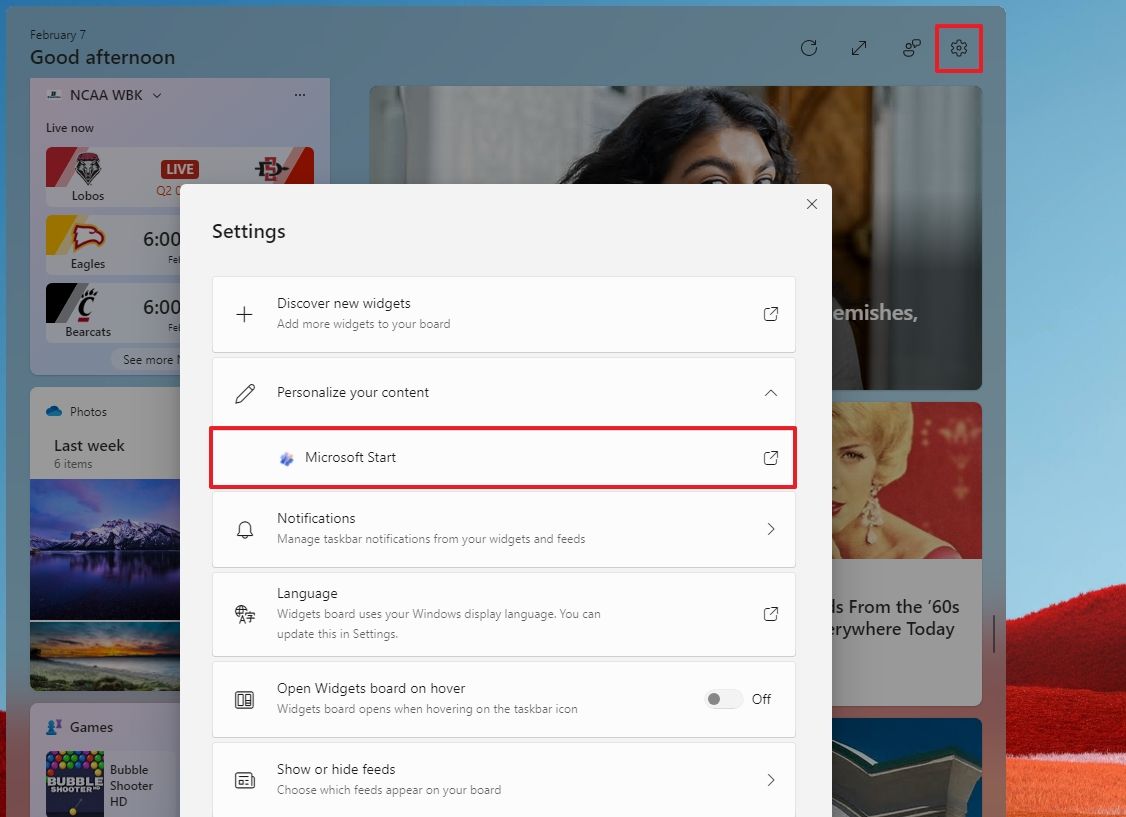Open the account profile icon
Viewport: 1126px width, 817px height.
tap(911, 48)
